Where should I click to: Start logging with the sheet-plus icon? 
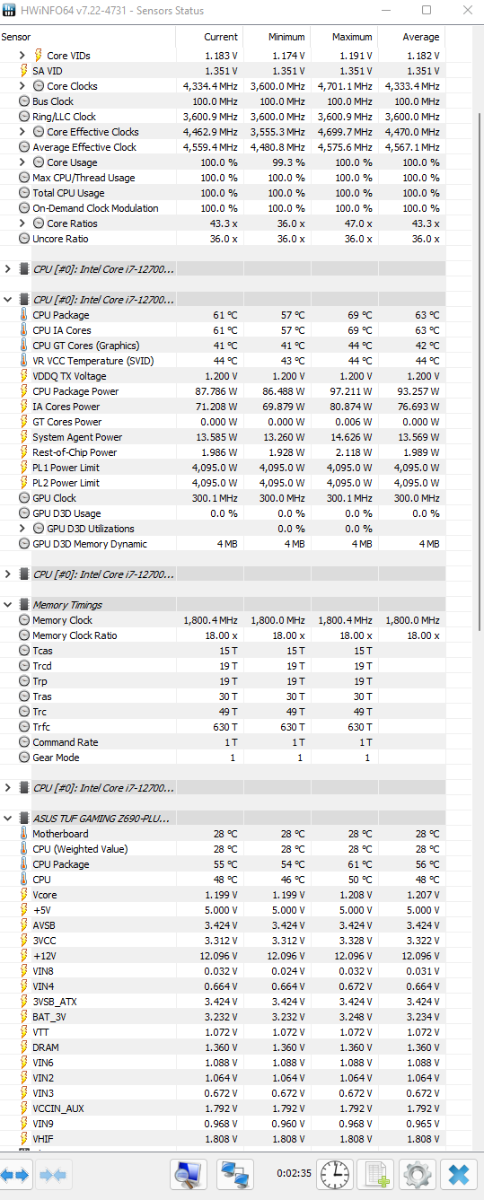(378, 1174)
